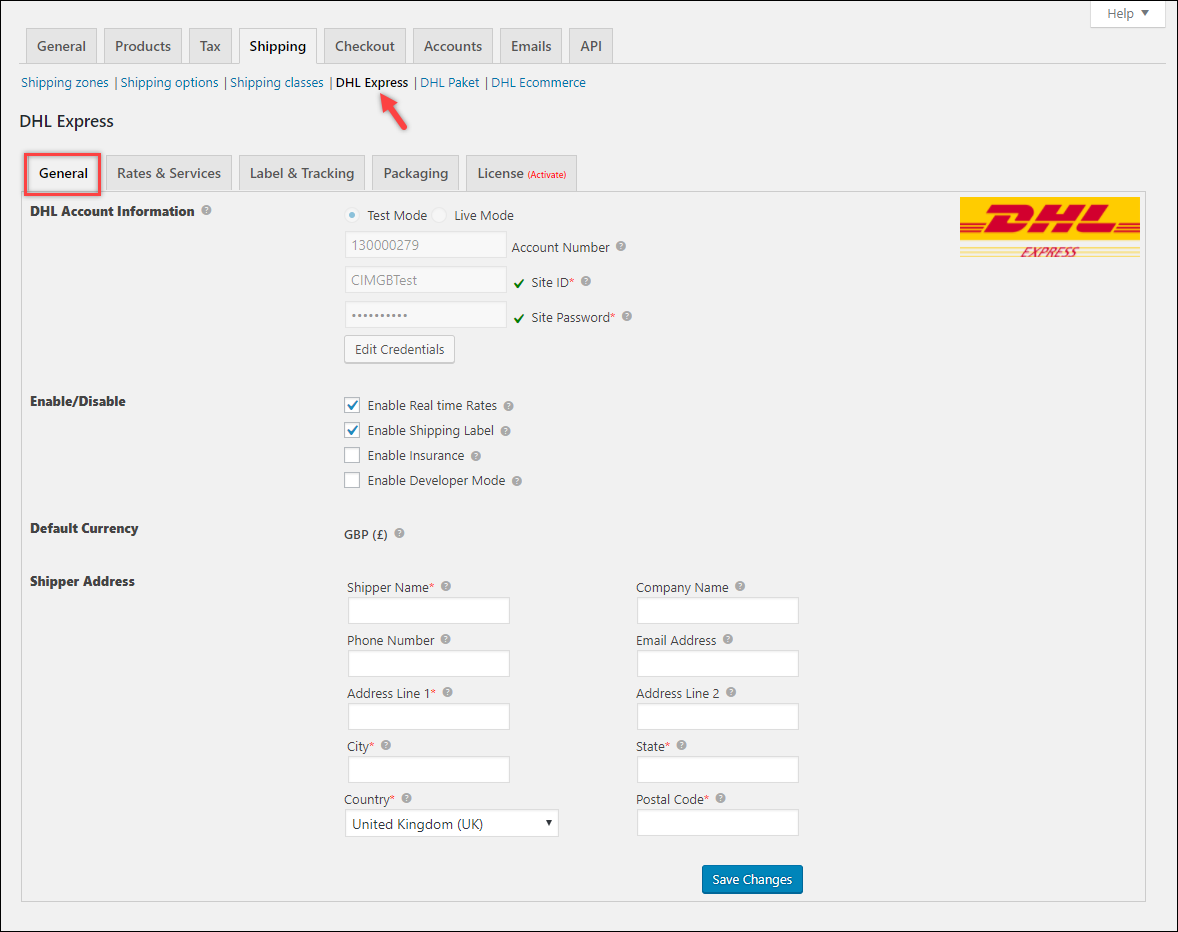Click the DHL Express logo
Viewport: 1178px width, 932px height.
(x=1050, y=228)
